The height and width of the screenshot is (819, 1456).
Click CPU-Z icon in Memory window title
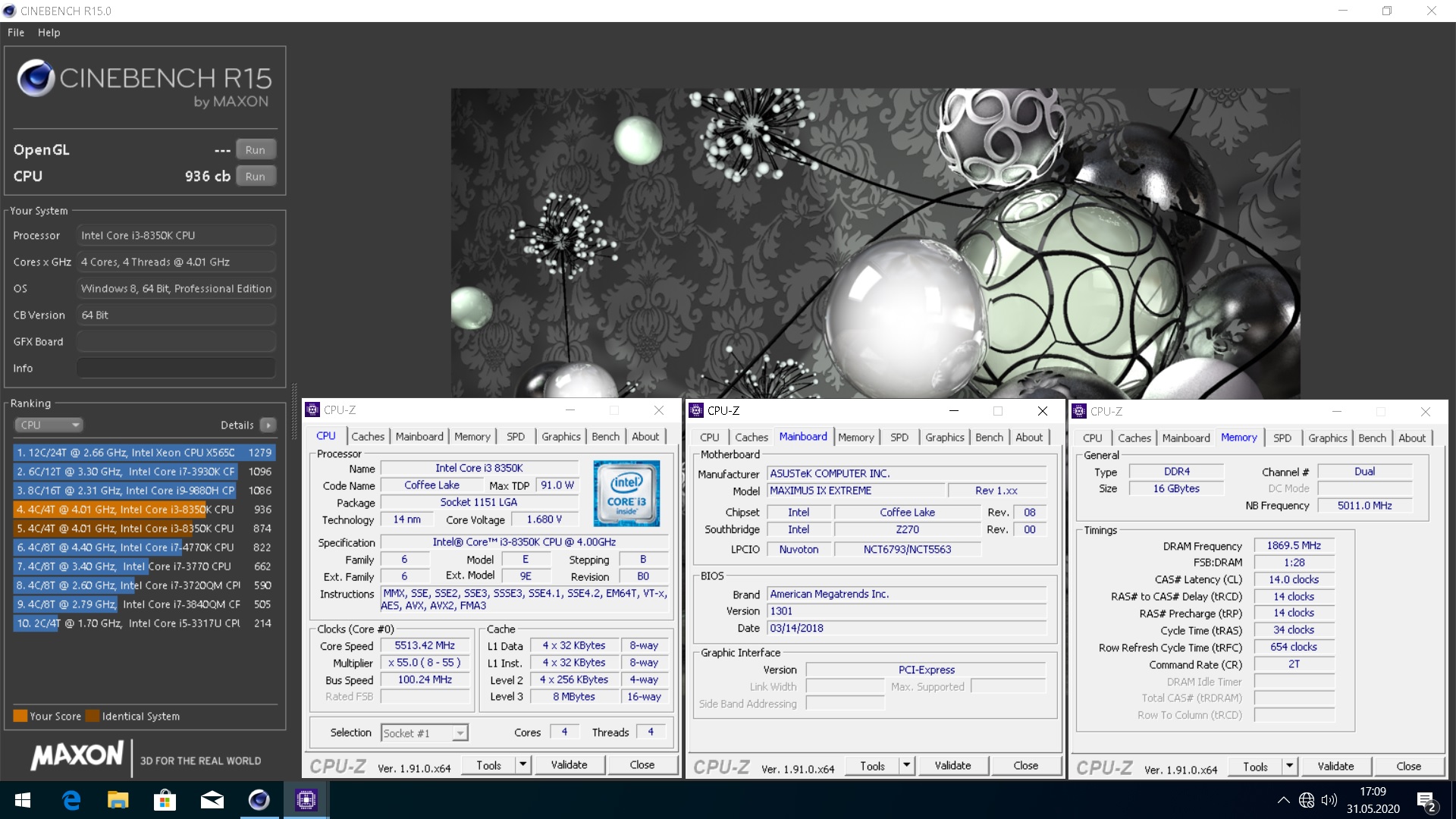(x=1079, y=411)
